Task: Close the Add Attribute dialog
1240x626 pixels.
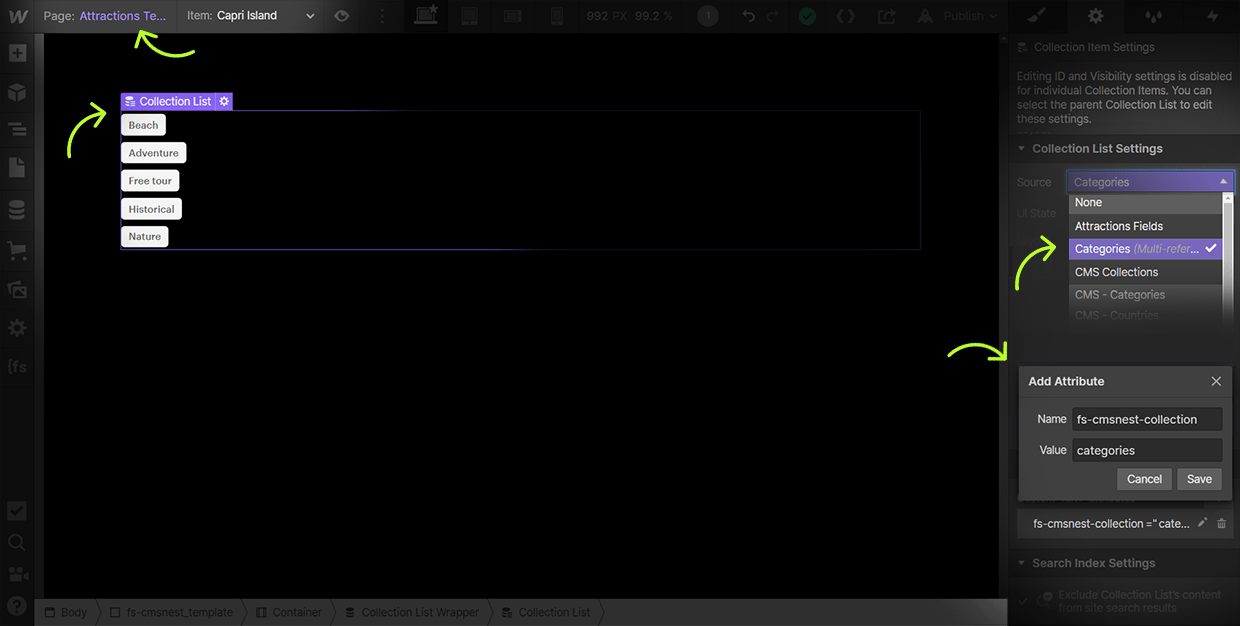Action: 1216,381
